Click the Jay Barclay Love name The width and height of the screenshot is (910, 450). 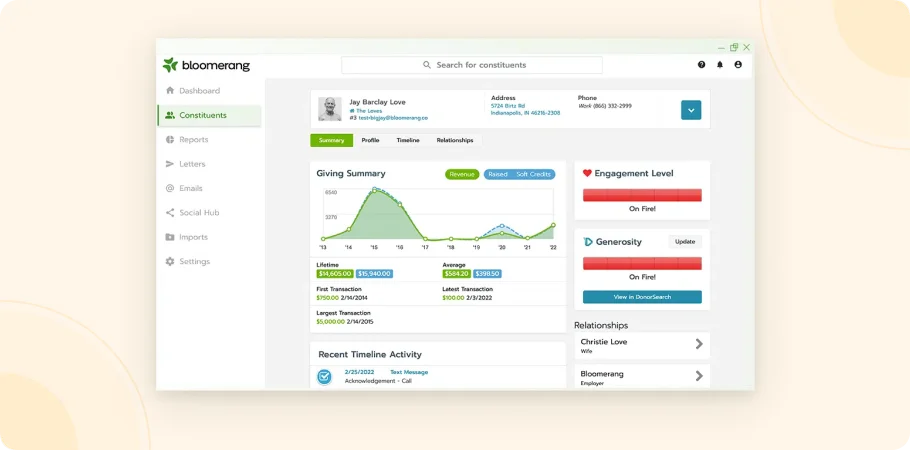pyautogui.click(x=377, y=102)
